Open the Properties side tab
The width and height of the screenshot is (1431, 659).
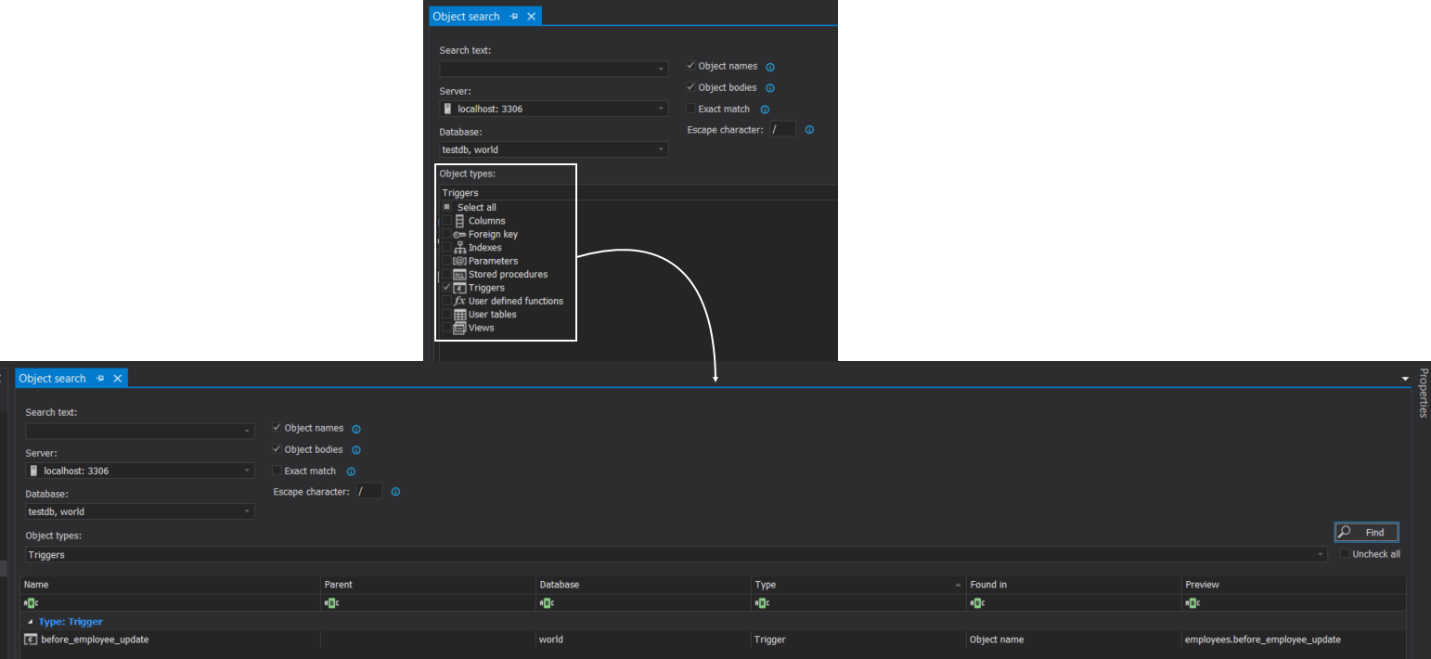coord(1423,392)
